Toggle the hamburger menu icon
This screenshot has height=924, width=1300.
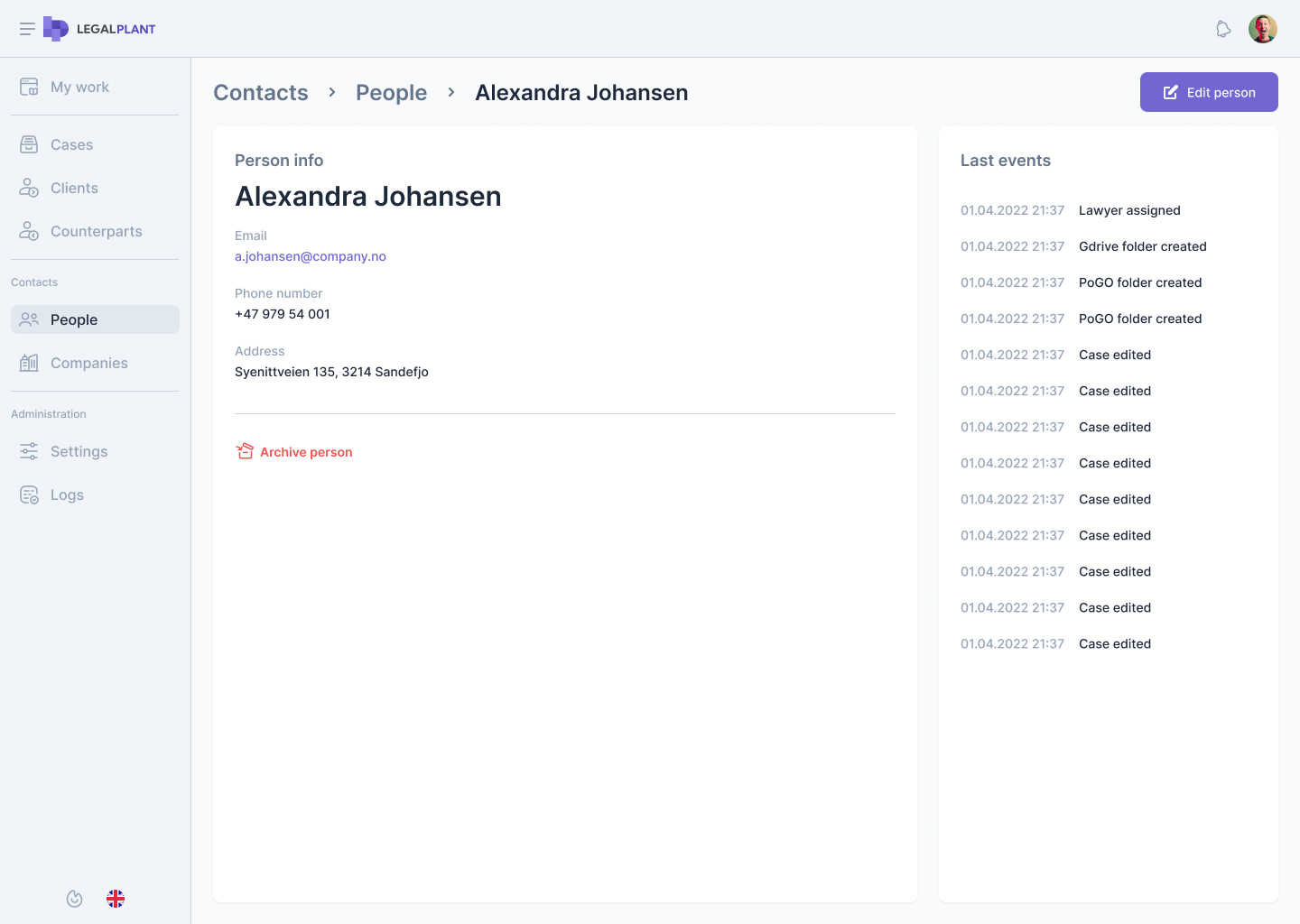coord(27,29)
